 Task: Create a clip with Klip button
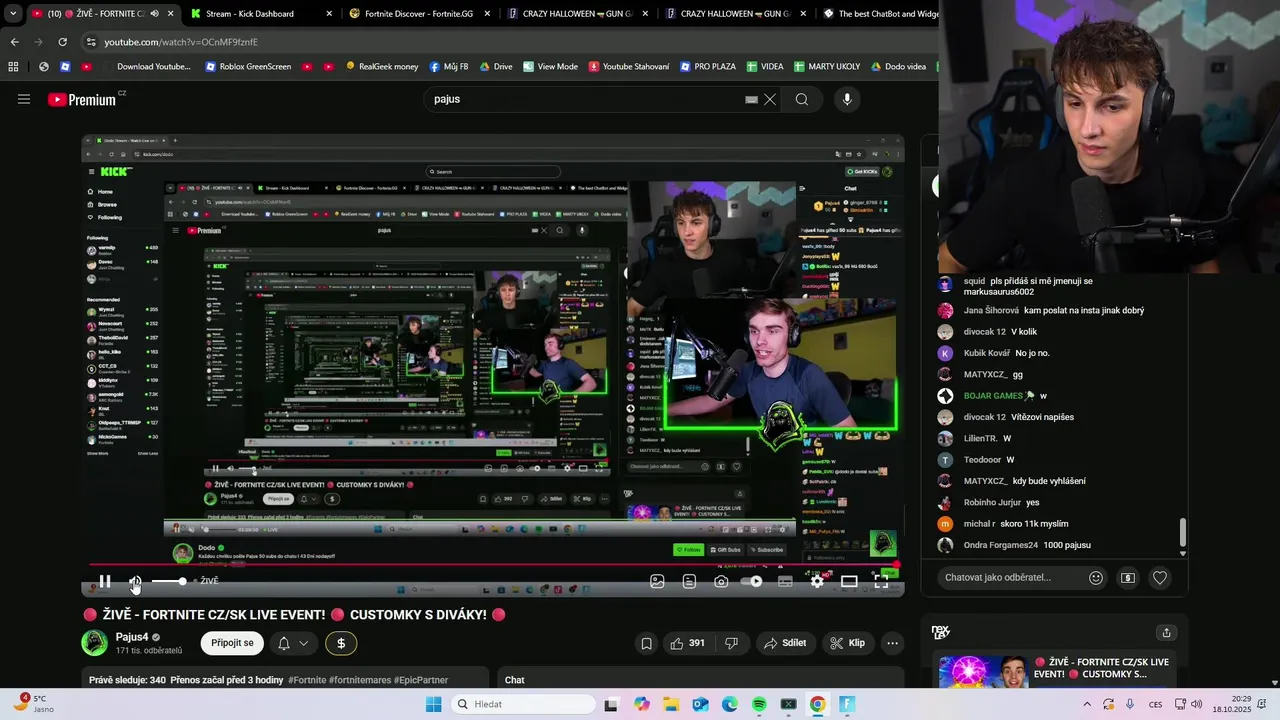(848, 643)
